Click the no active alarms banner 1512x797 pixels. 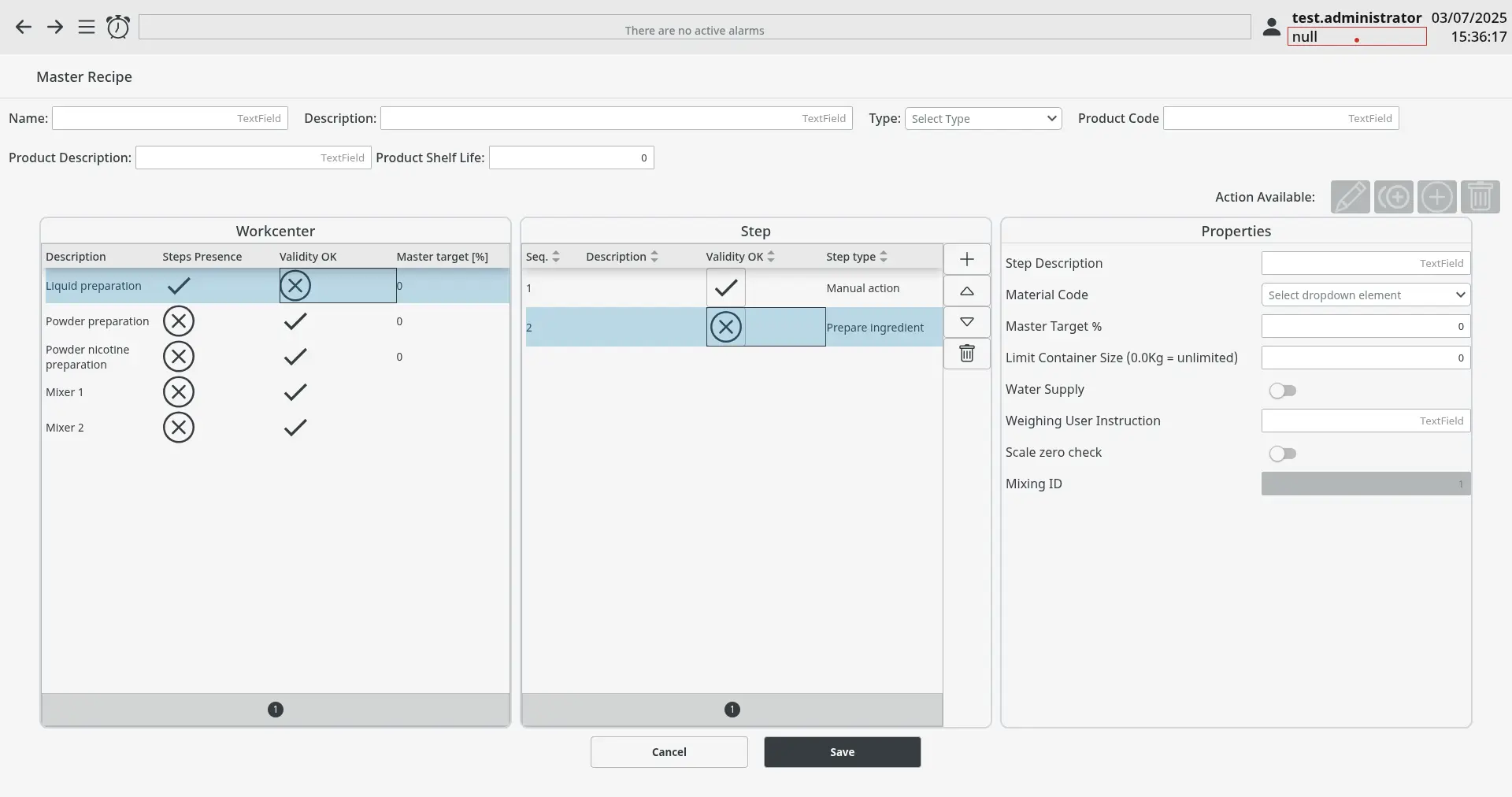[695, 27]
